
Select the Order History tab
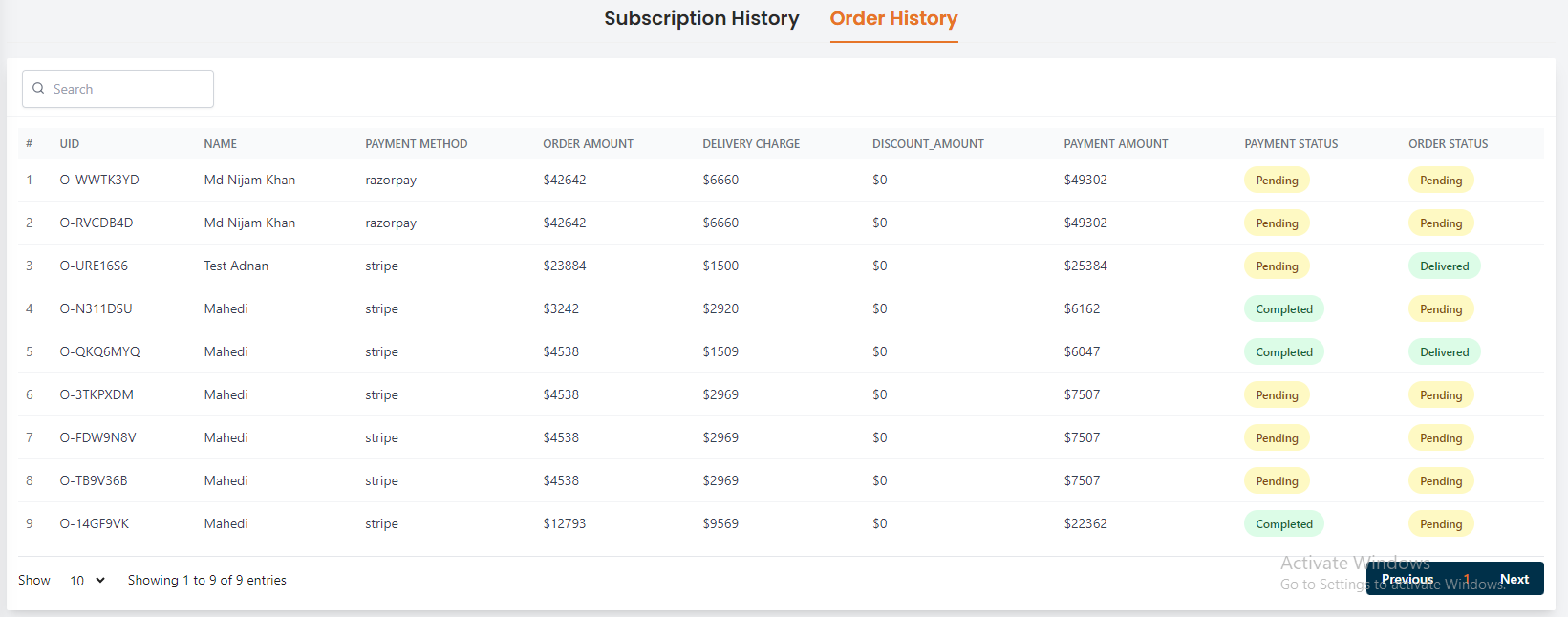click(x=893, y=19)
